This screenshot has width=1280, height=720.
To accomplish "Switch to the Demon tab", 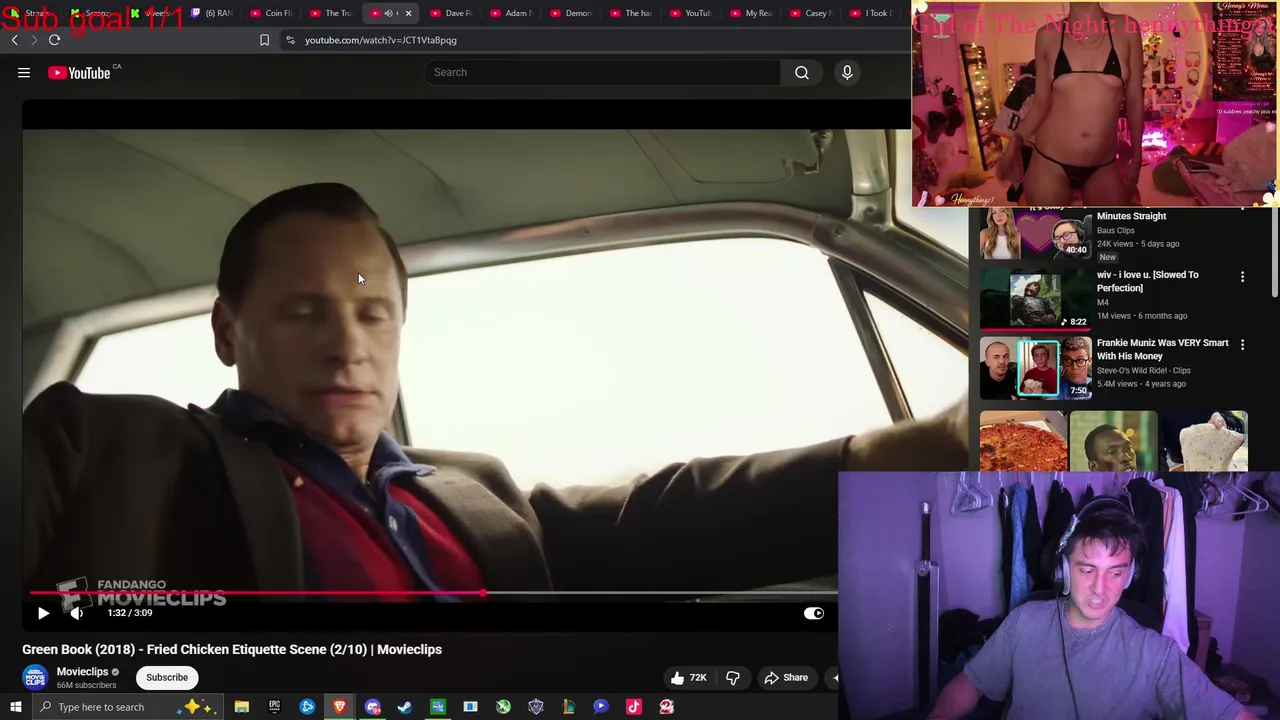I will (x=571, y=13).
